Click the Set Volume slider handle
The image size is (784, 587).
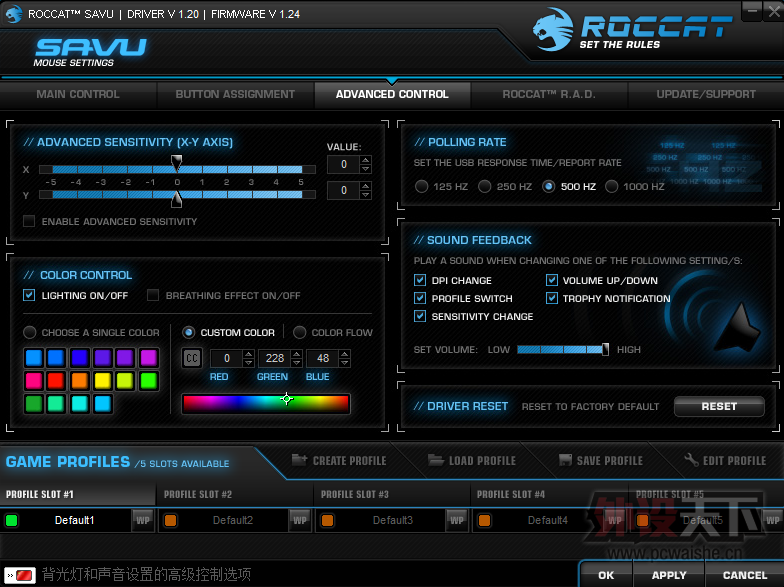pos(606,349)
